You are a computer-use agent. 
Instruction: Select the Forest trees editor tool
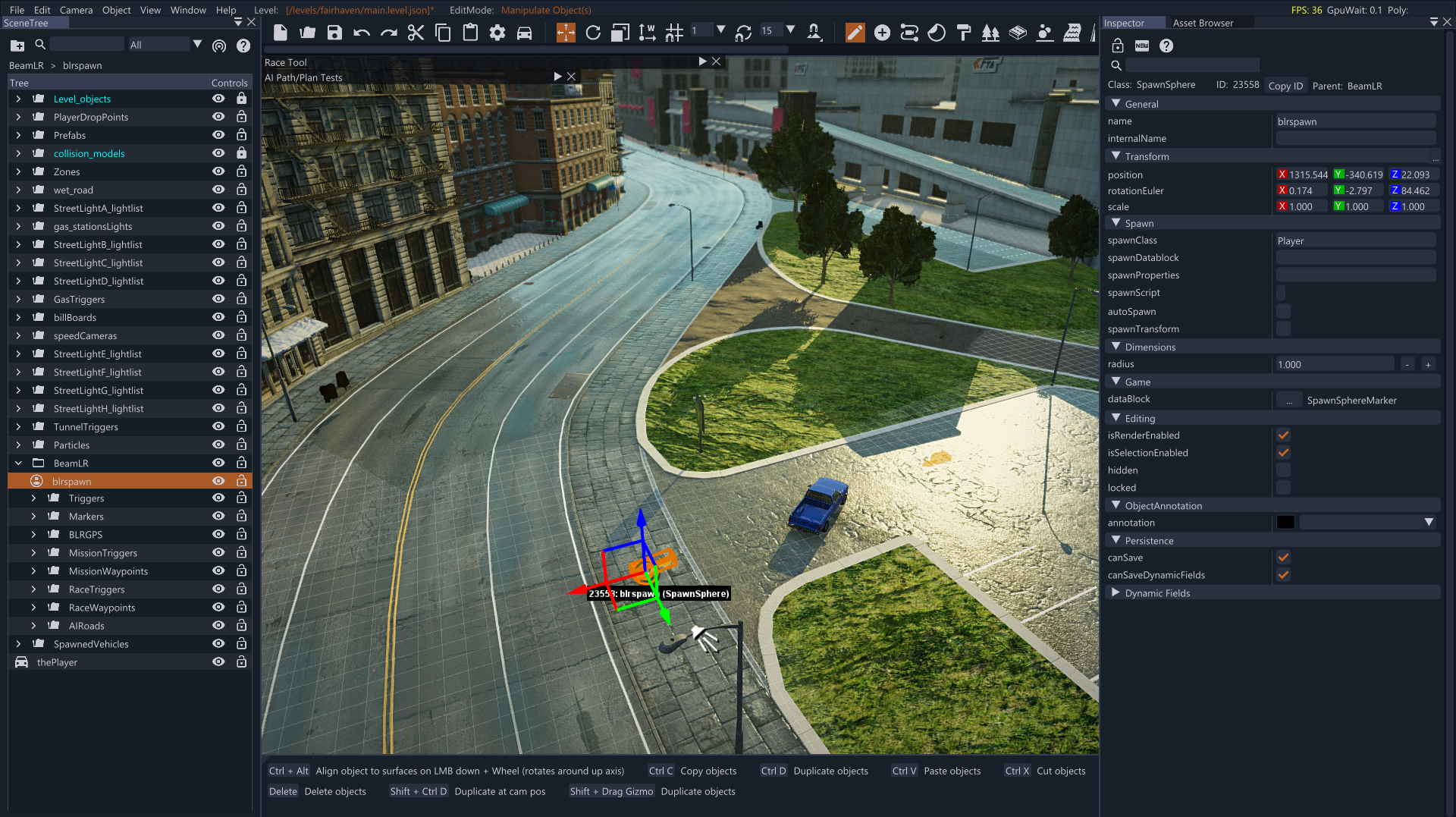point(990,33)
